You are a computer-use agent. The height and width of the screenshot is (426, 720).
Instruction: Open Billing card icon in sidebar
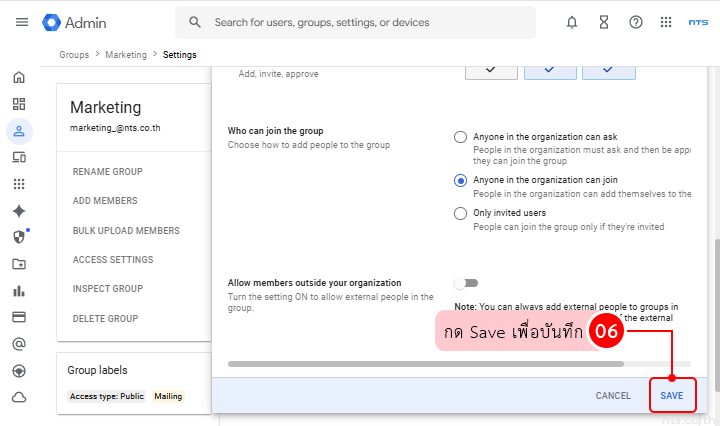point(19,317)
